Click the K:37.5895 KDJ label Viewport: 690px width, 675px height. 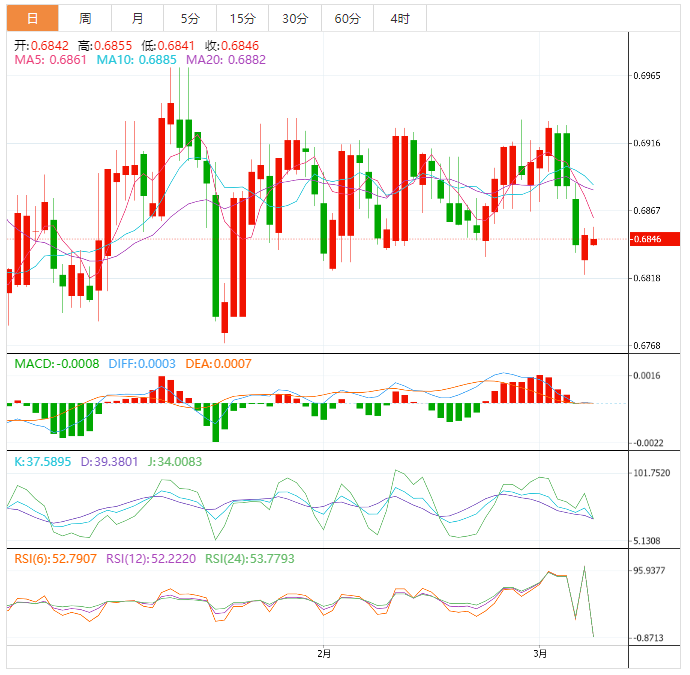42,462
